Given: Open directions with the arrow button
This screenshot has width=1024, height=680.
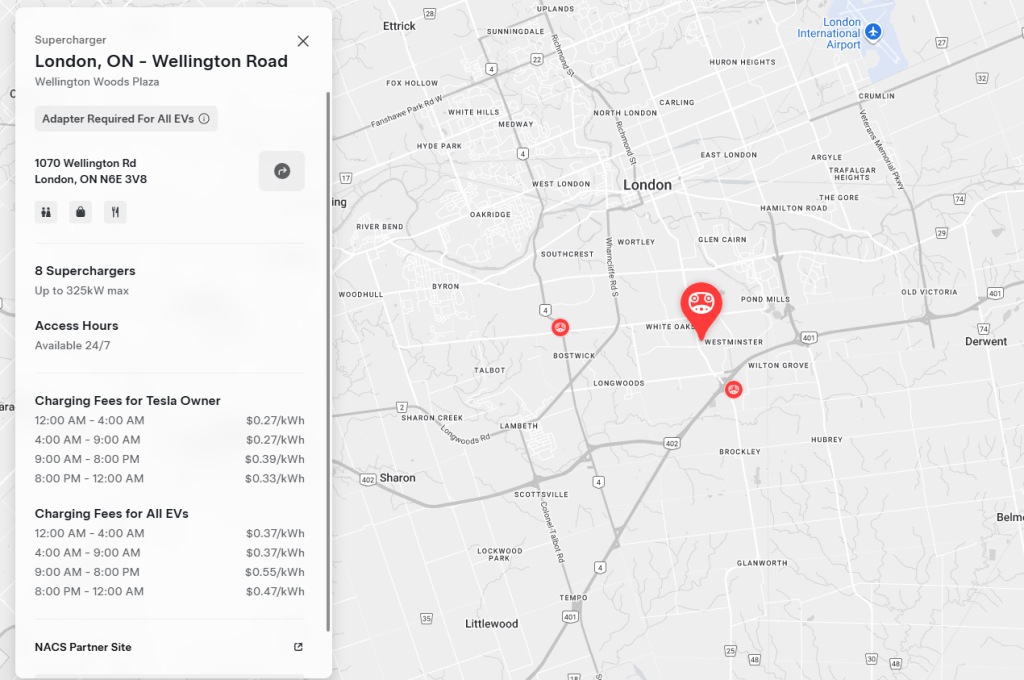Looking at the screenshot, I should pyautogui.click(x=282, y=171).
